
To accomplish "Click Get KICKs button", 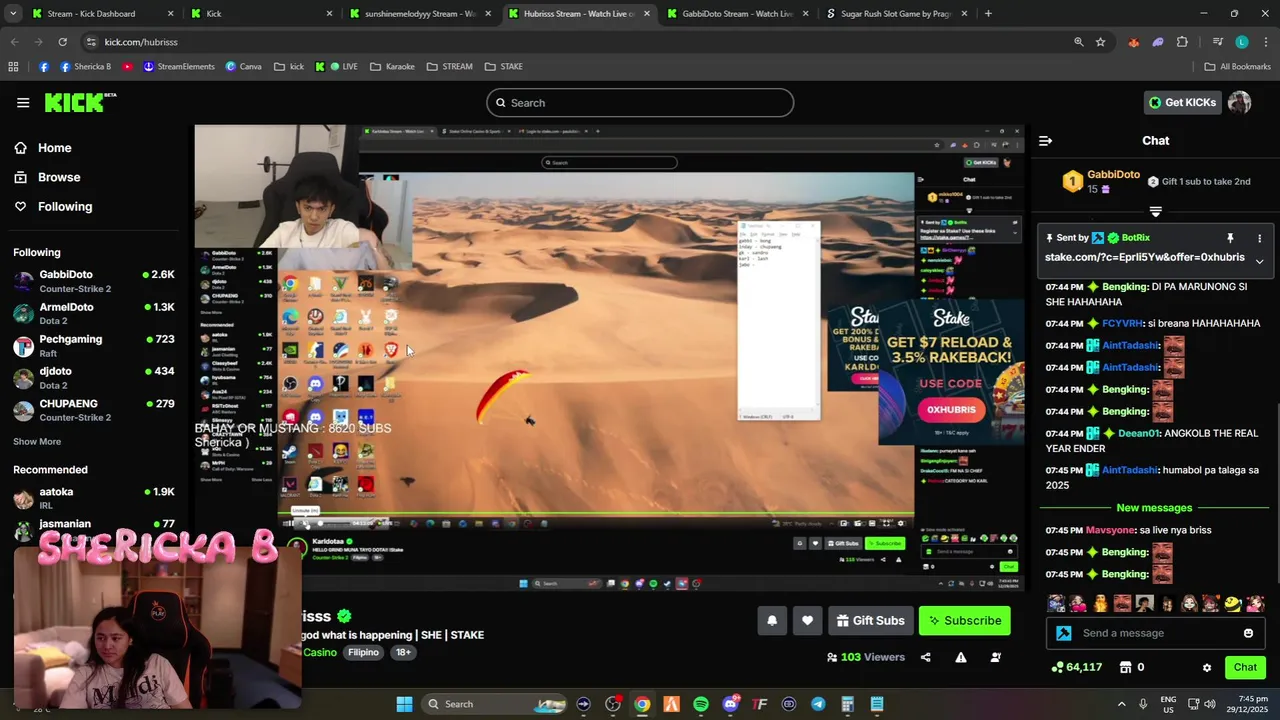I will (x=1182, y=102).
